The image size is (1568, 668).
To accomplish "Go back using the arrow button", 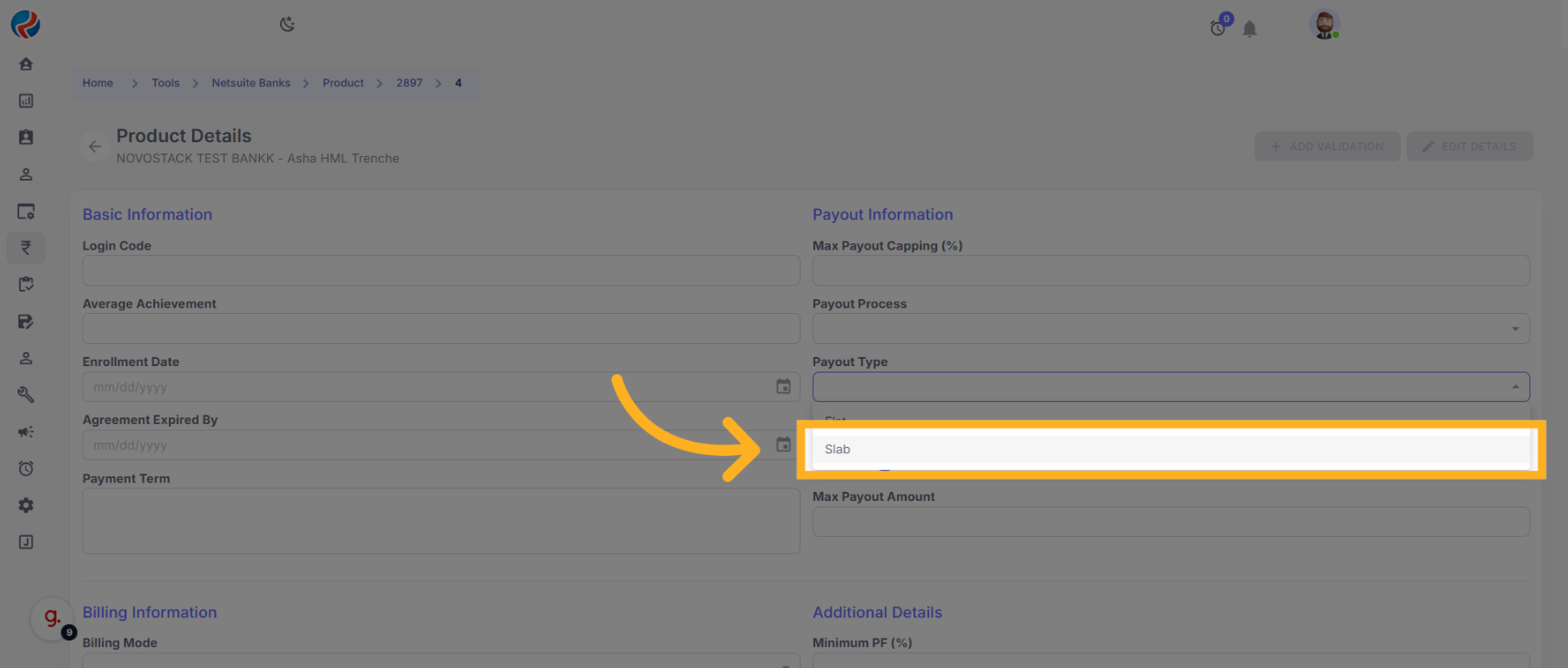I will pyautogui.click(x=95, y=147).
